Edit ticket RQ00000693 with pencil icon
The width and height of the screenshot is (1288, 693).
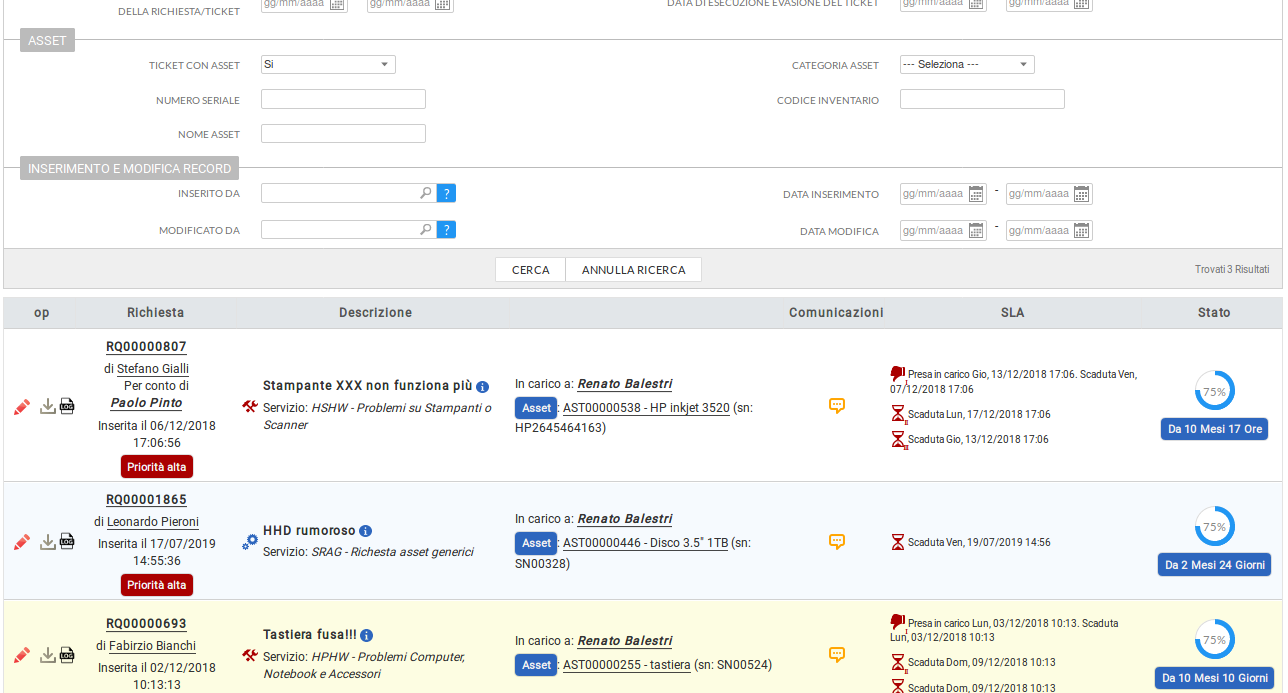(x=22, y=656)
